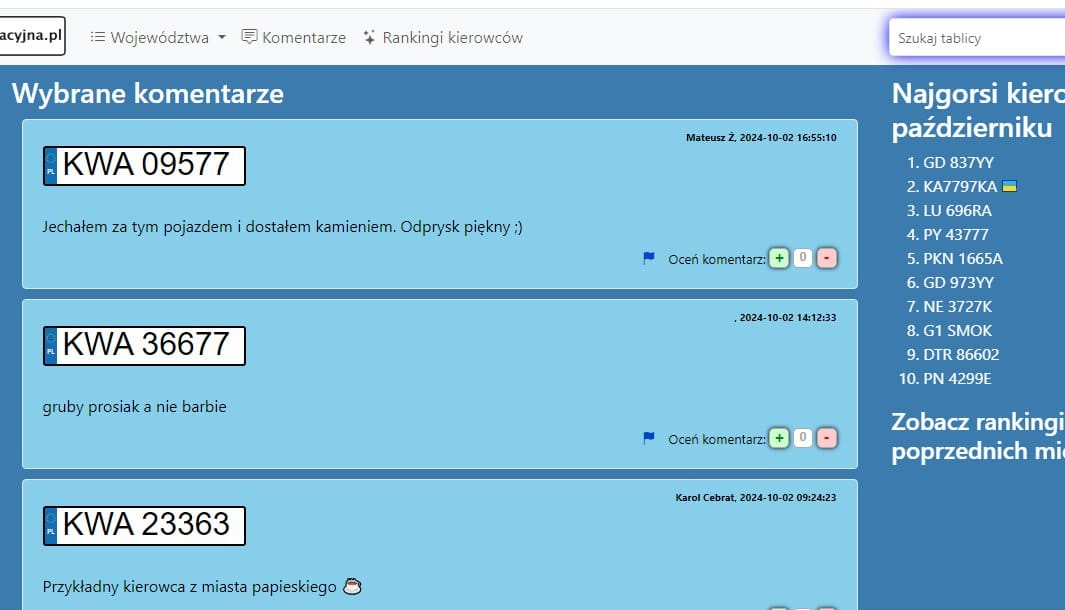Screen dimensions: 1065x610
Task: Click the score counter on KWA 09577 comment
Action: pos(803,258)
